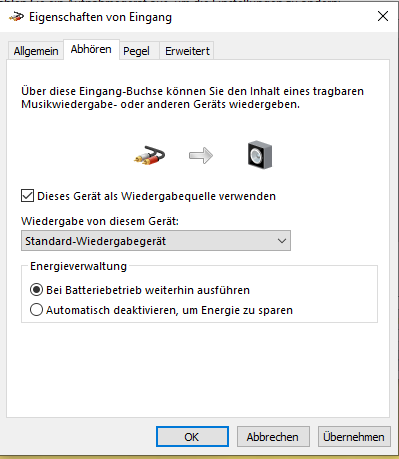The width and height of the screenshot is (399, 459).
Task: Switch to the Allgemein tab
Action: point(36,51)
